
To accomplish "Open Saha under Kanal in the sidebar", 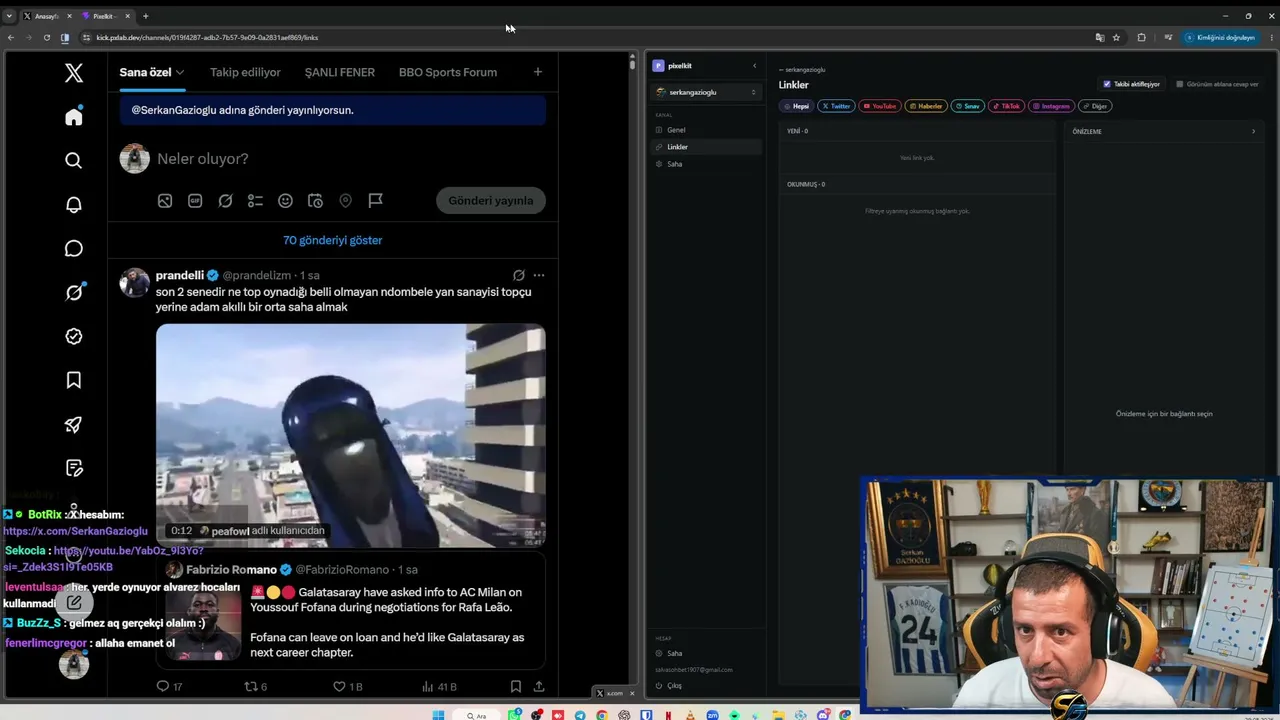I will 706,164.
